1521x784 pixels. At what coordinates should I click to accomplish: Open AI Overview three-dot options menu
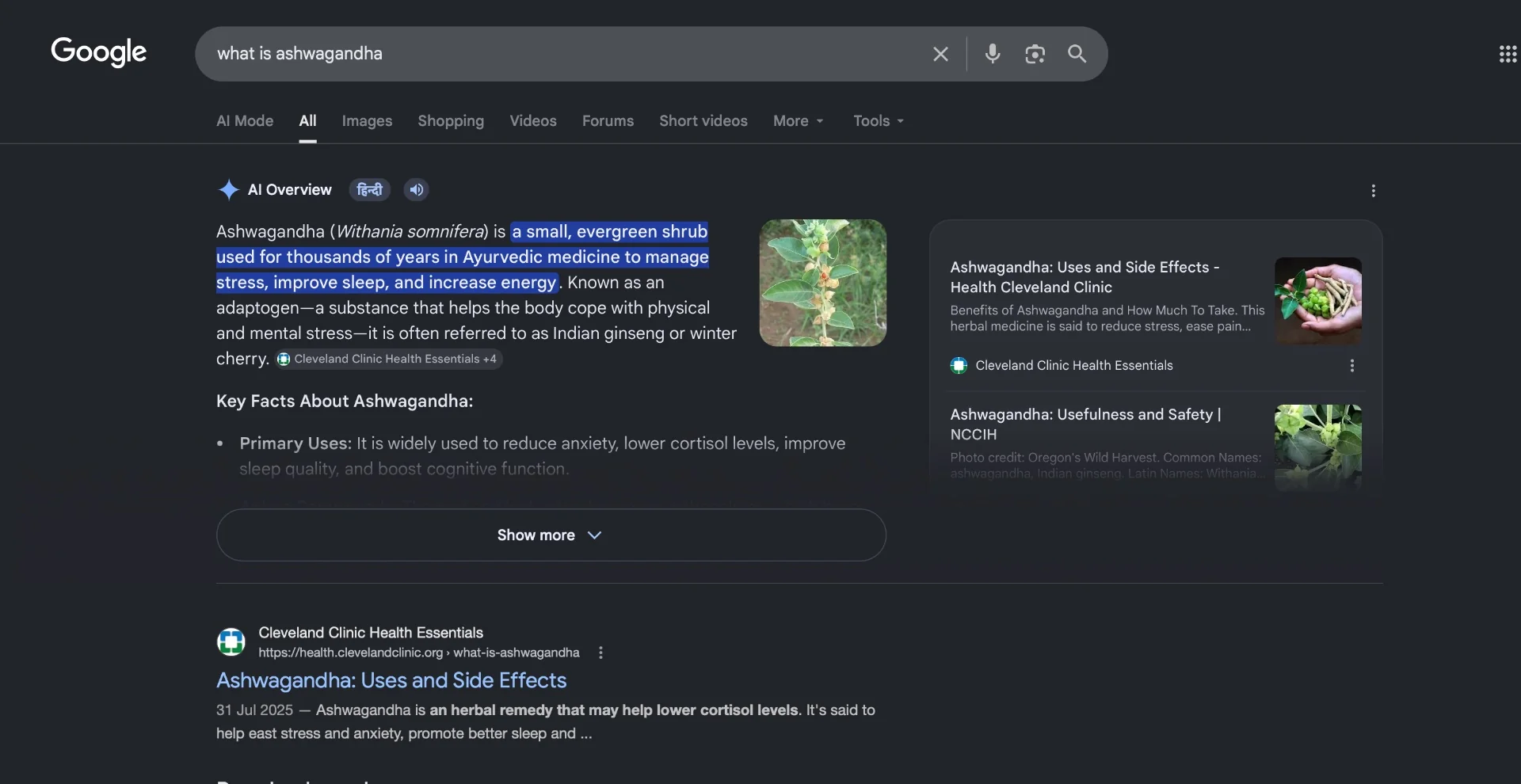tap(1374, 191)
